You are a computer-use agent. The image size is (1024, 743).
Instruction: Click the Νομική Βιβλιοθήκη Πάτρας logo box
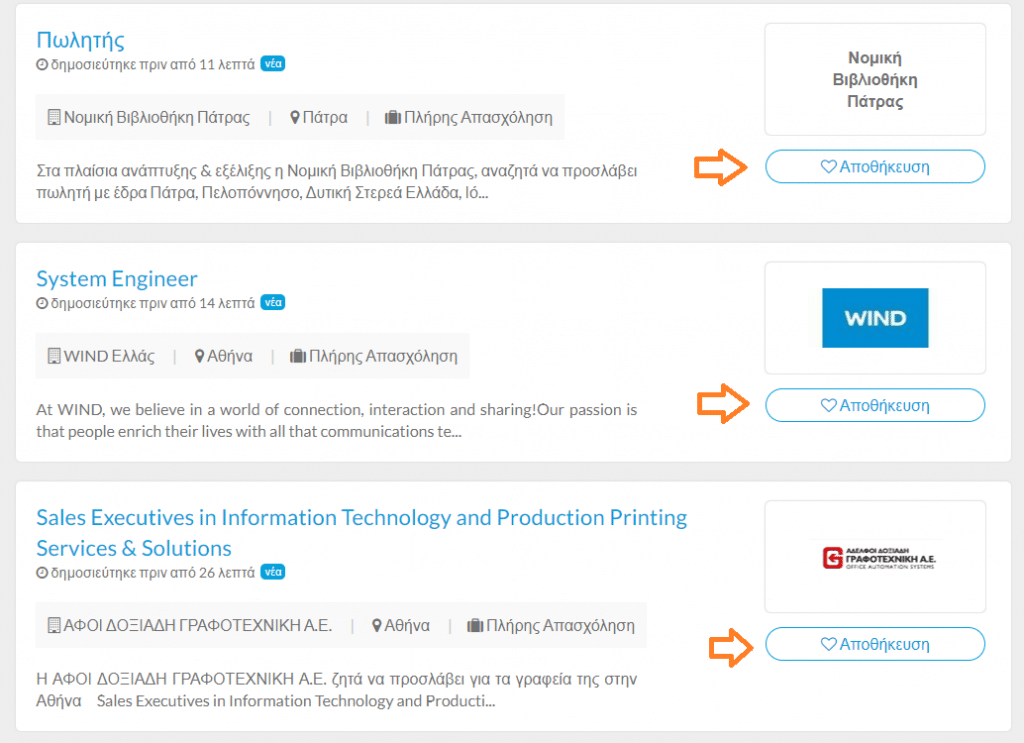coord(875,80)
